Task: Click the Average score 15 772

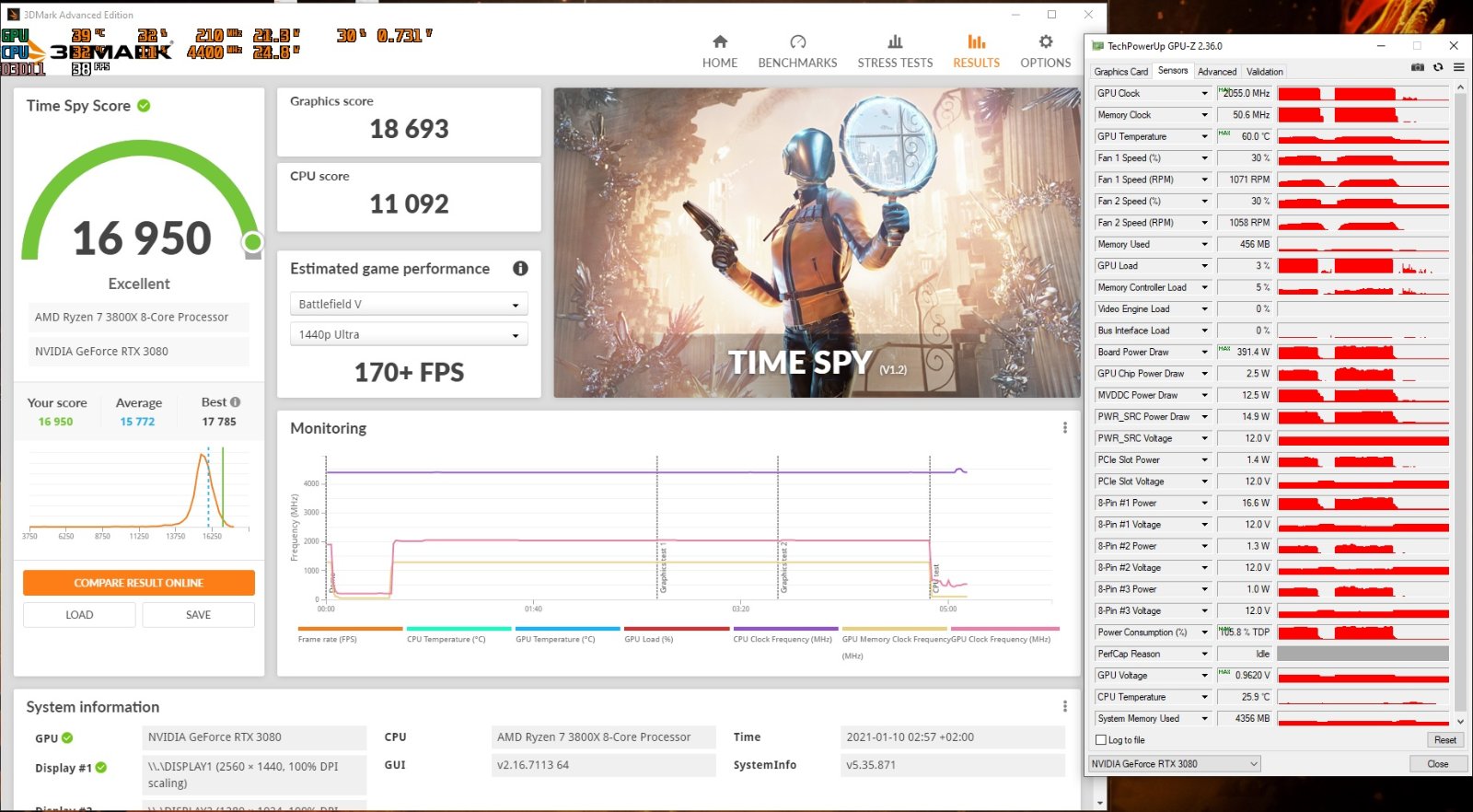Action: [x=137, y=422]
